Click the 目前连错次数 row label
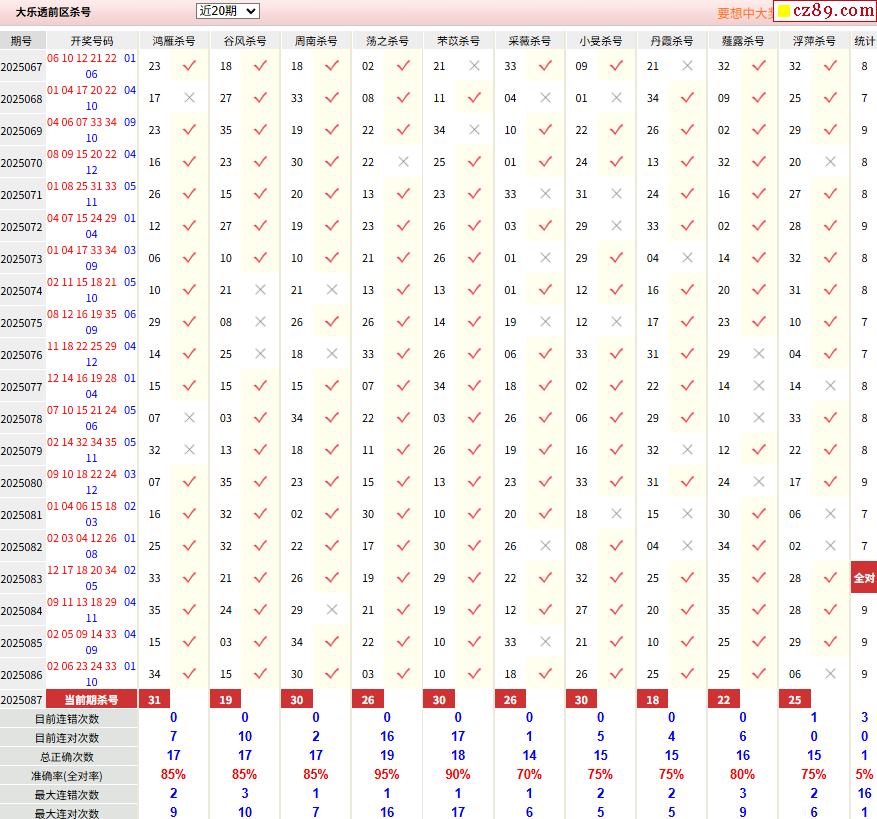Screen dimensions: 877x819 pos(67,719)
